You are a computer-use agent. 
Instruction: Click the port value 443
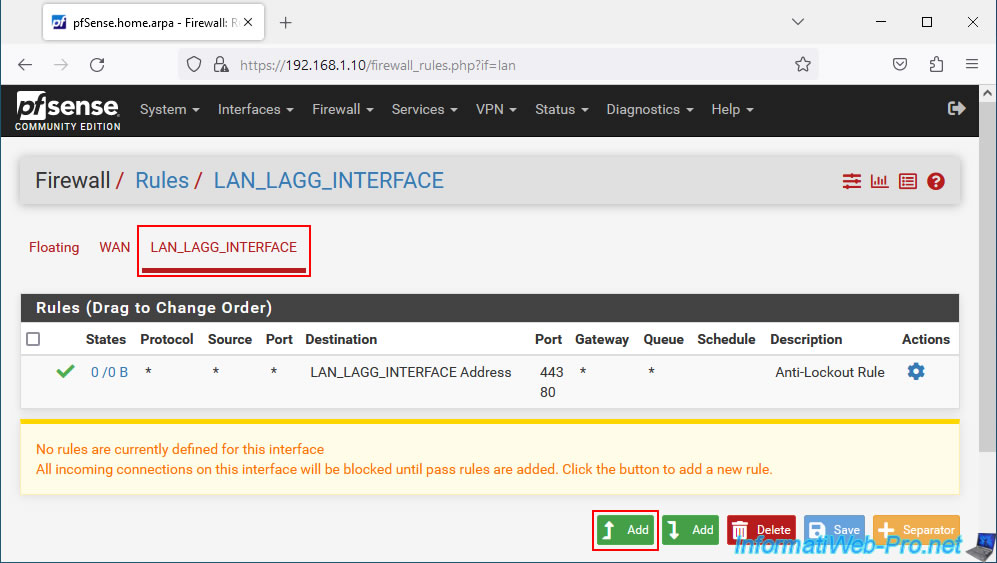(551, 372)
